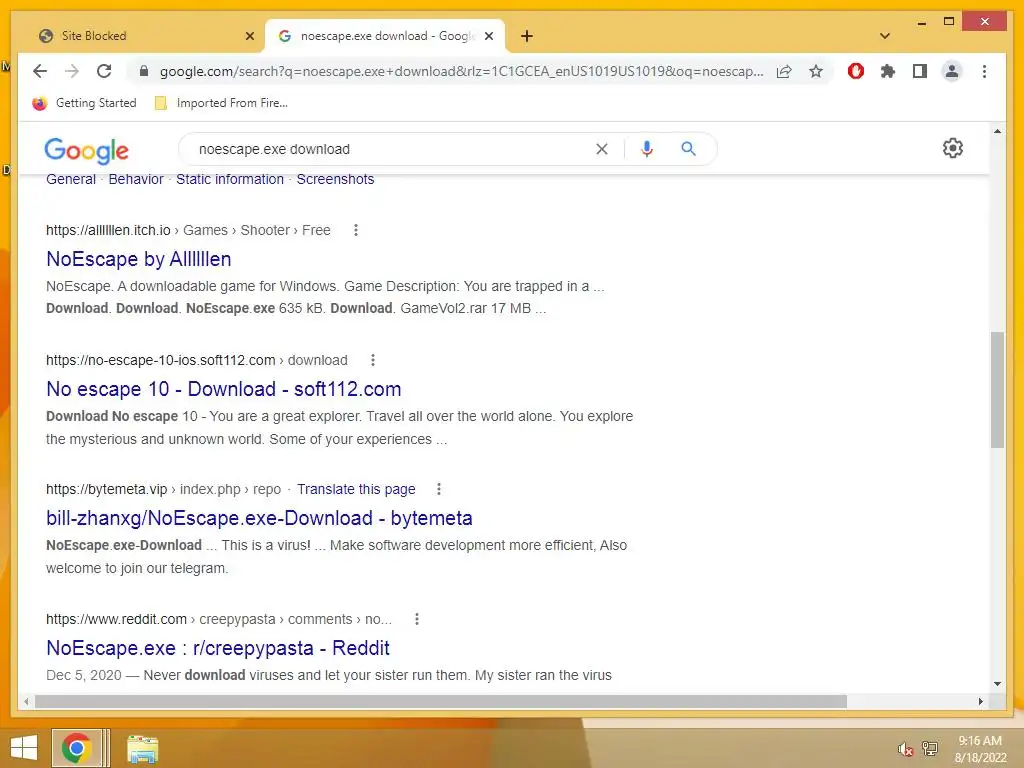Click the forward navigation arrow
The width and height of the screenshot is (1024, 768).
72,71
